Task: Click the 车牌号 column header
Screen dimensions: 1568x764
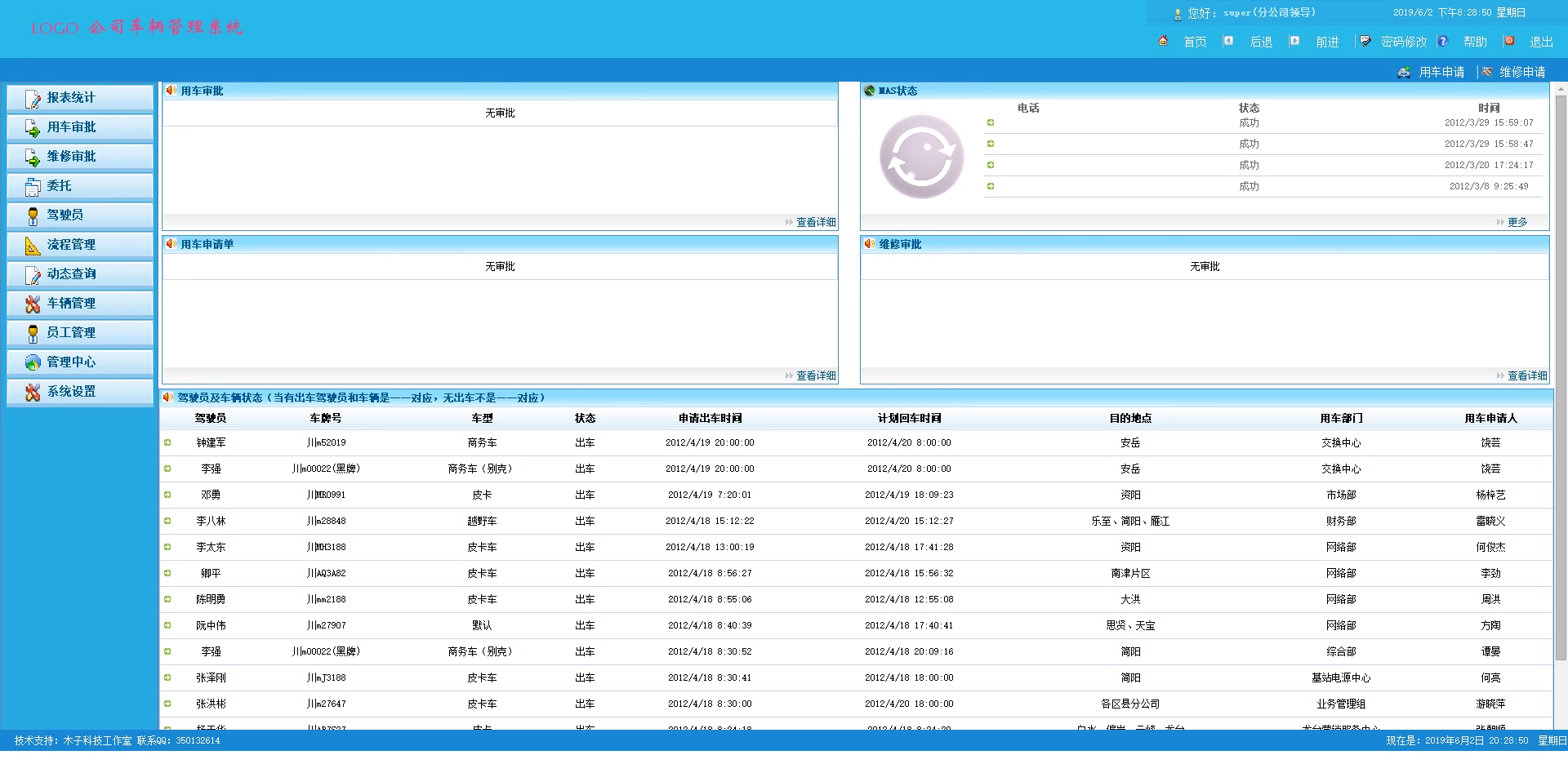Action: (326, 418)
